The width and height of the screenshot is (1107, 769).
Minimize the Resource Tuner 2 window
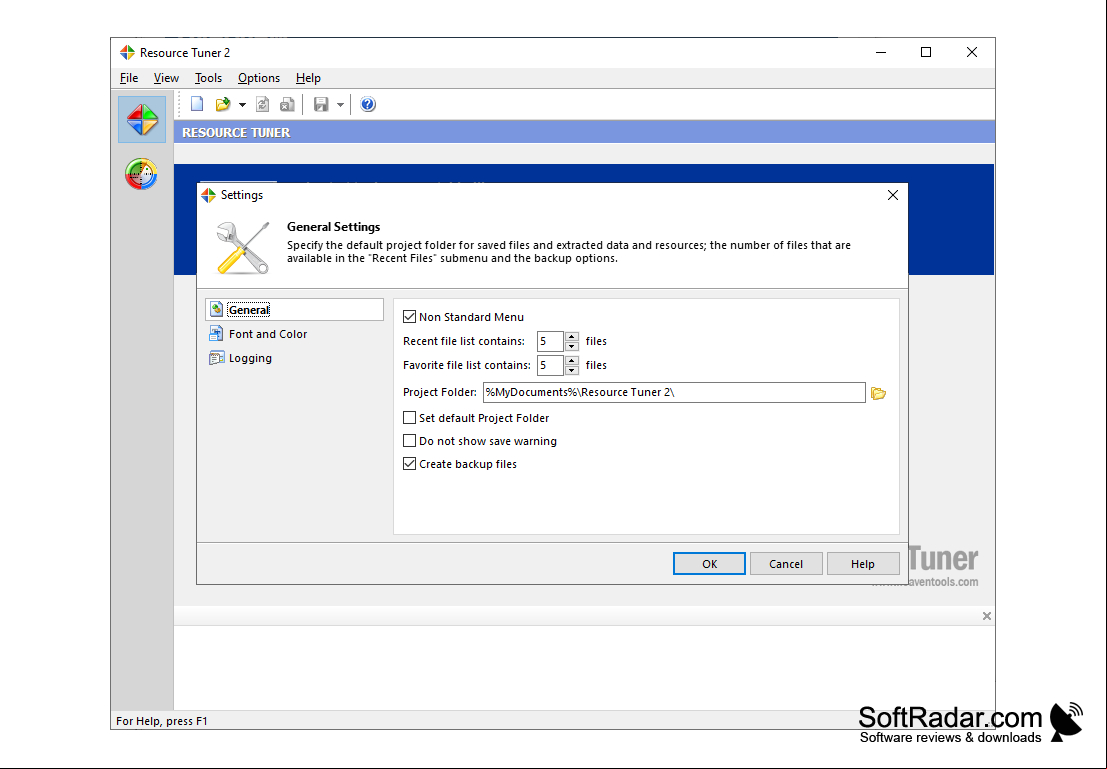[x=881, y=52]
